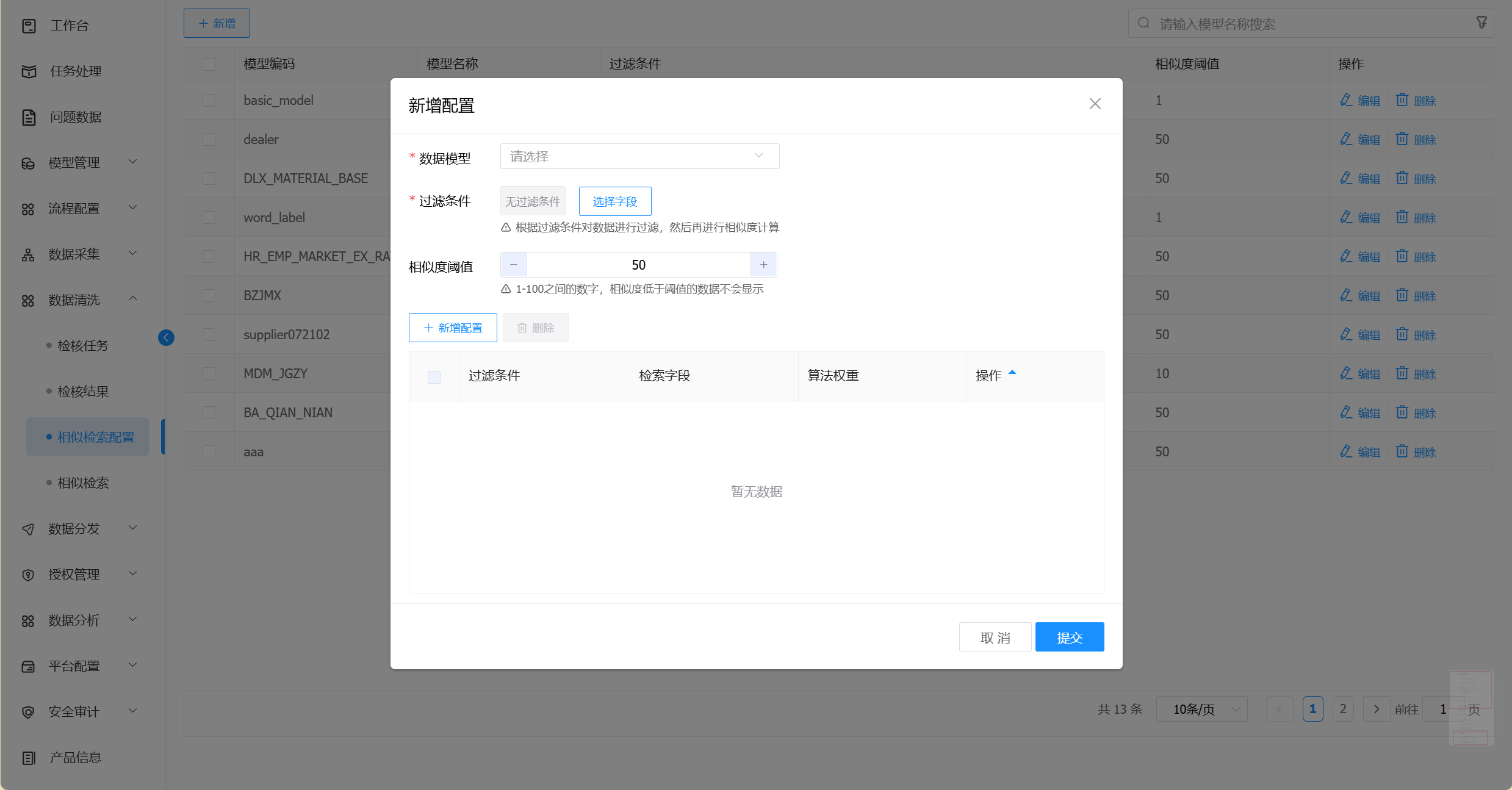Select the 检核任务 submenu item

[83, 346]
